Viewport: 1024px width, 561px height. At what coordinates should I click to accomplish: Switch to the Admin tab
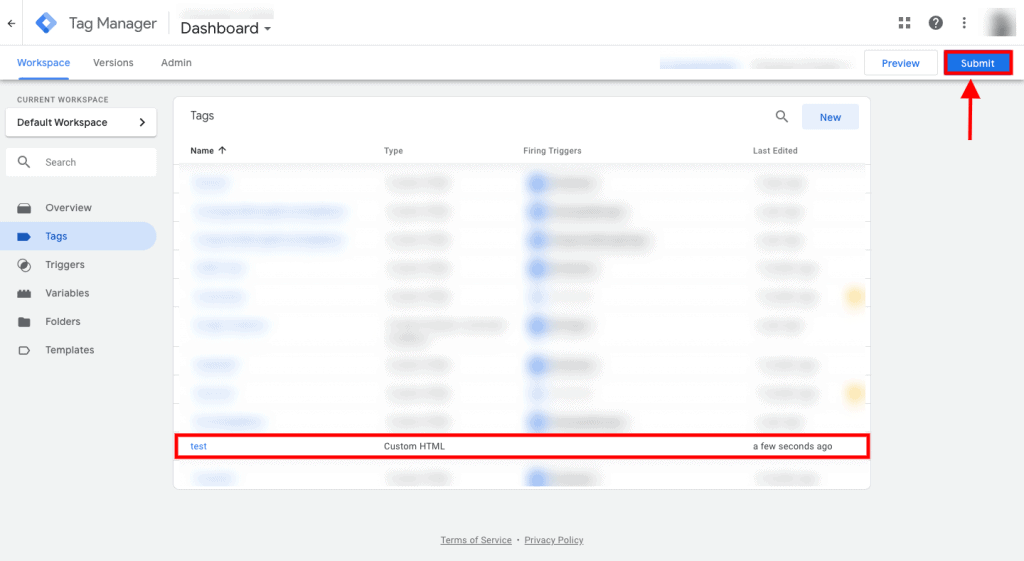coord(176,63)
